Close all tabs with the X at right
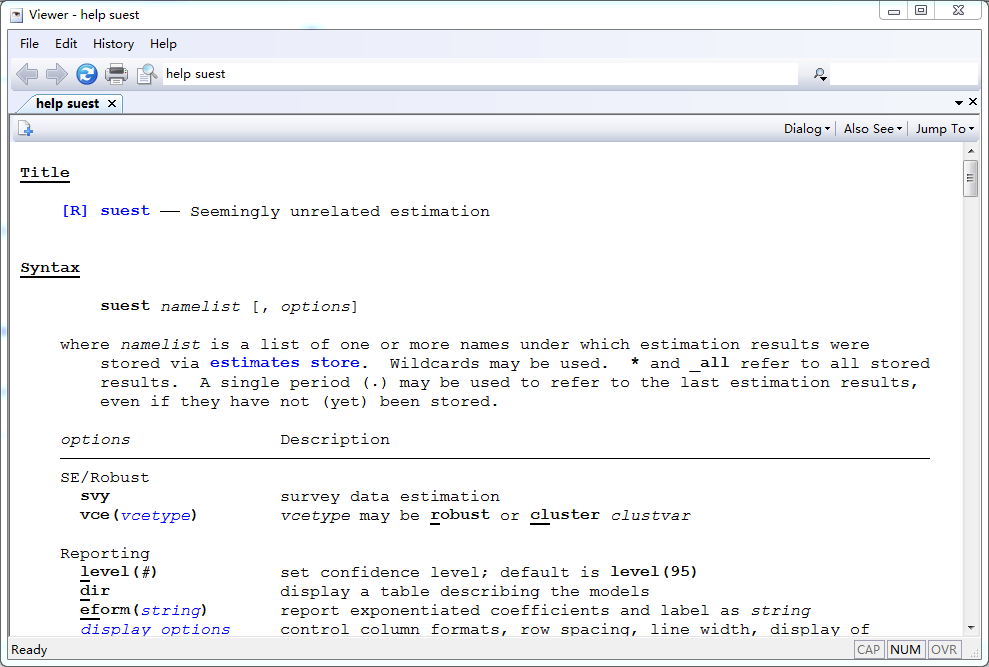This screenshot has width=989, height=667. pos(973,102)
